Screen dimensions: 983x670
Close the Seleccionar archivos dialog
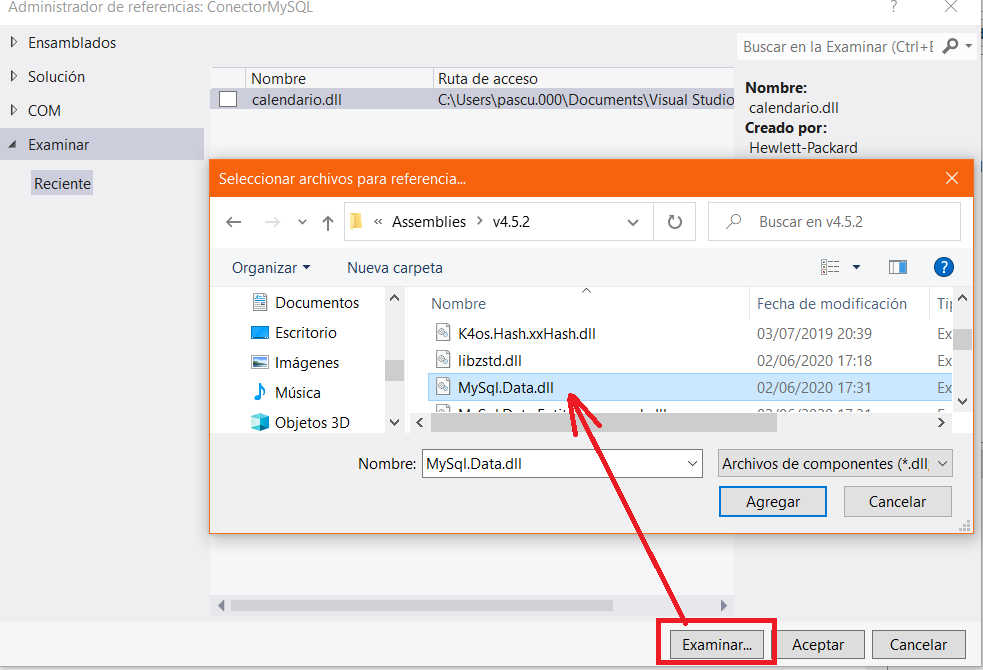(952, 179)
